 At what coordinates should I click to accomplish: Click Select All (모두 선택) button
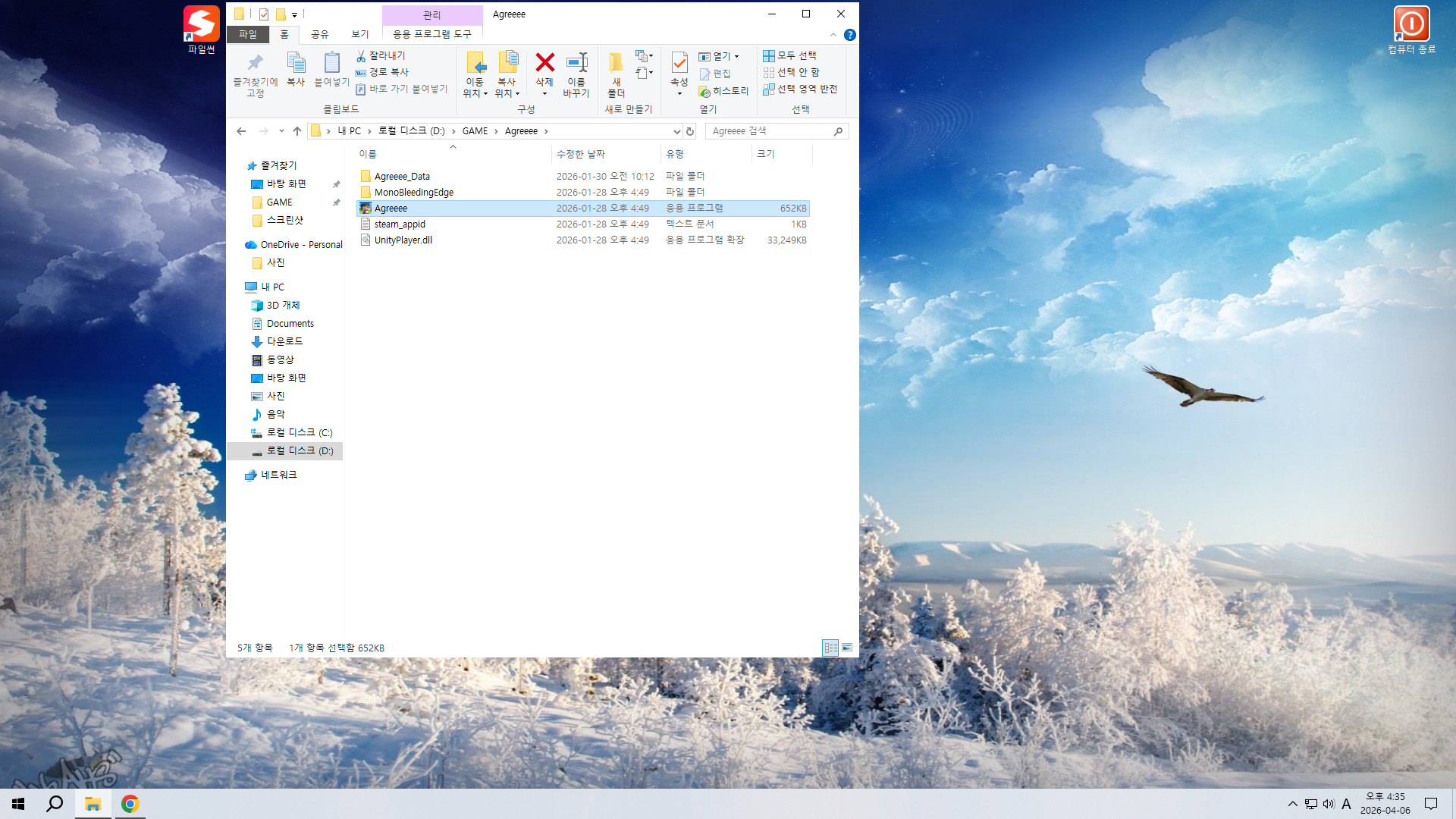[789, 56]
